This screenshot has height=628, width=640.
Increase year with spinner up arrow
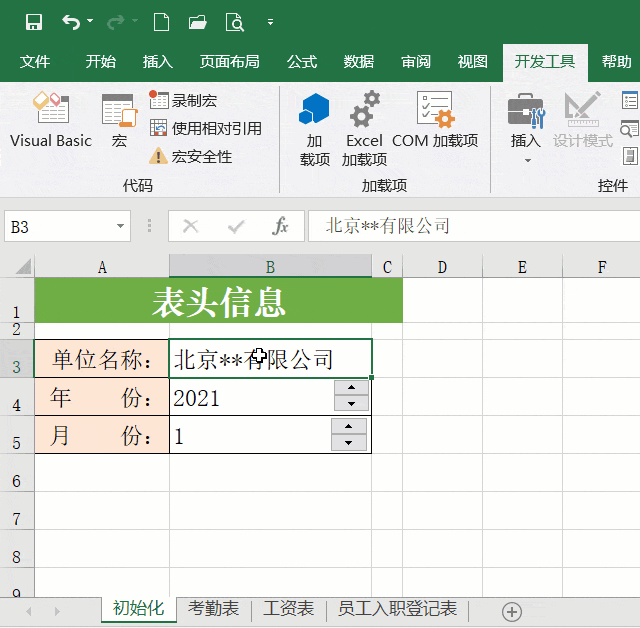pos(351,388)
